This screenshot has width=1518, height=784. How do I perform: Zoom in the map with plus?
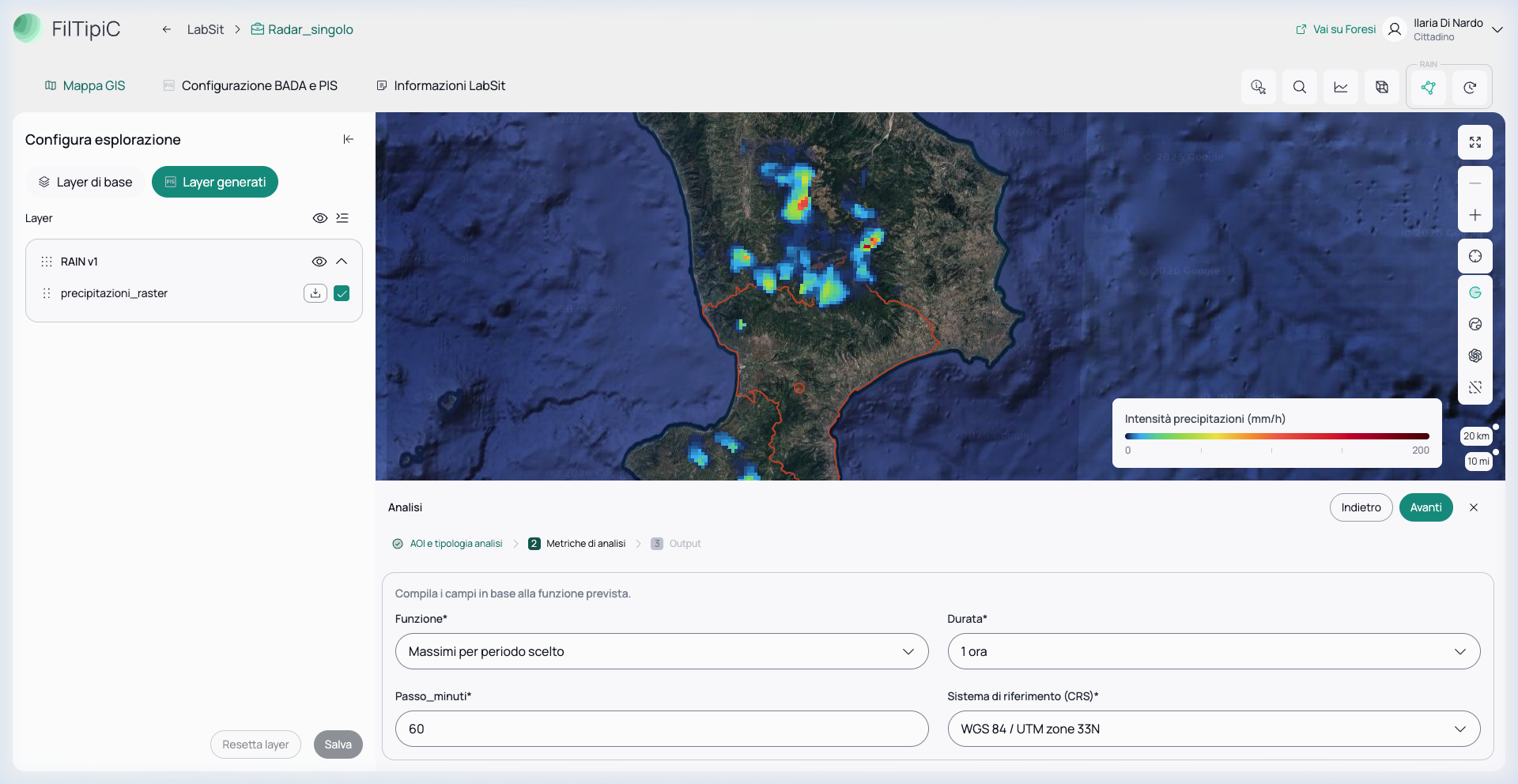tap(1475, 215)
